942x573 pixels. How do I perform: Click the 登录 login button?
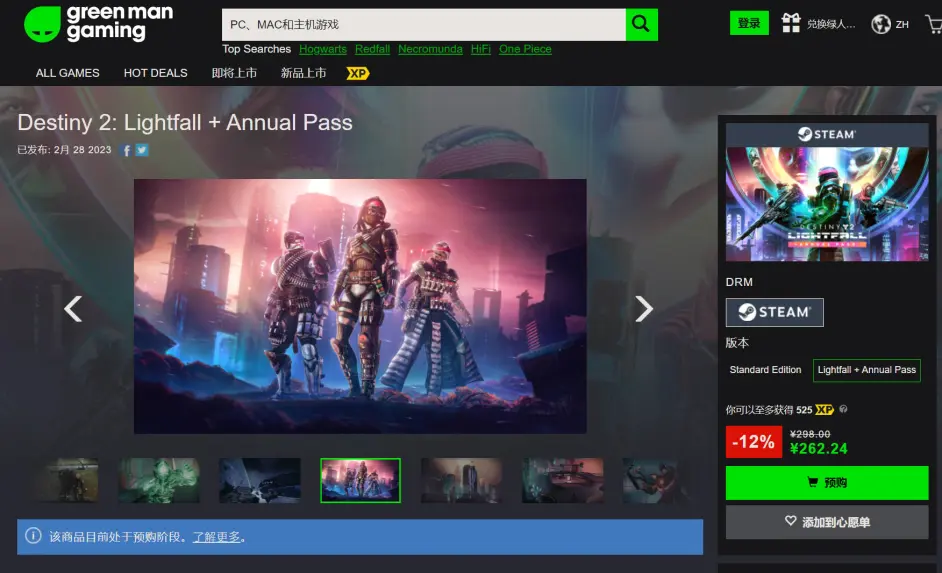pos(749,23)
